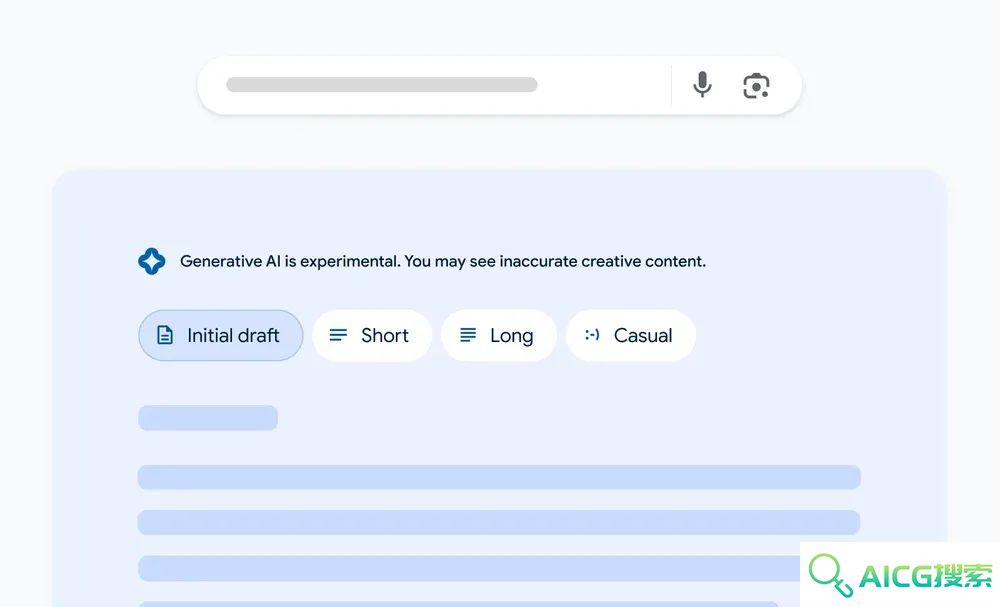Image resolution: width=1000 pixels, height=607 pixels.
Task: Click the blue Generative AI sparkle icon
Action: [152, 261]
